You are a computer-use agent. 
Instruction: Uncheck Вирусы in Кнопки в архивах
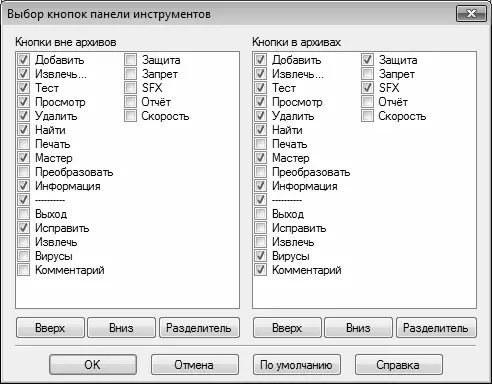(x=260, y=256)
